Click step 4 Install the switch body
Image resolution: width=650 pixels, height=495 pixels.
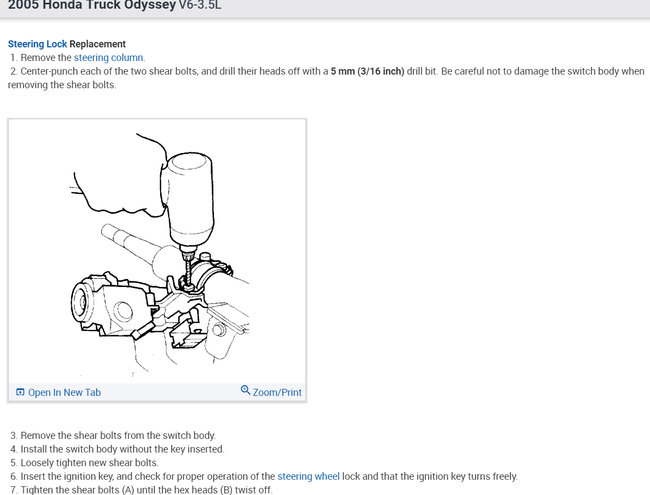click(x=117, y=449)
